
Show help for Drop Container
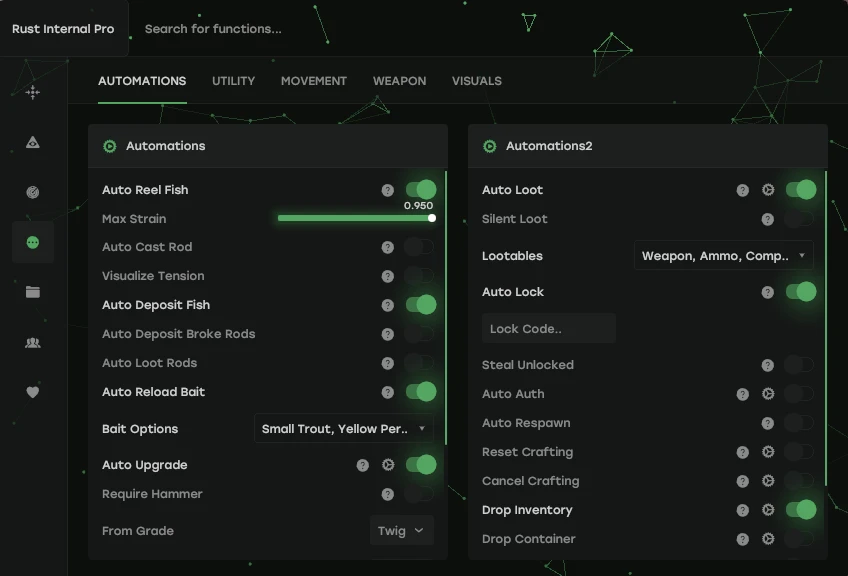click(743, 539)
